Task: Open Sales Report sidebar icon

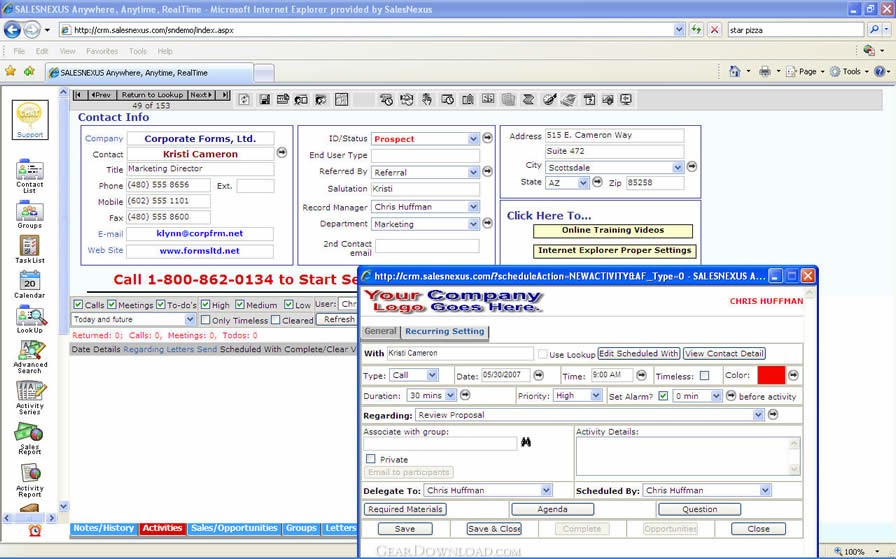Action: pyautogui.click(x=30, y=439)
